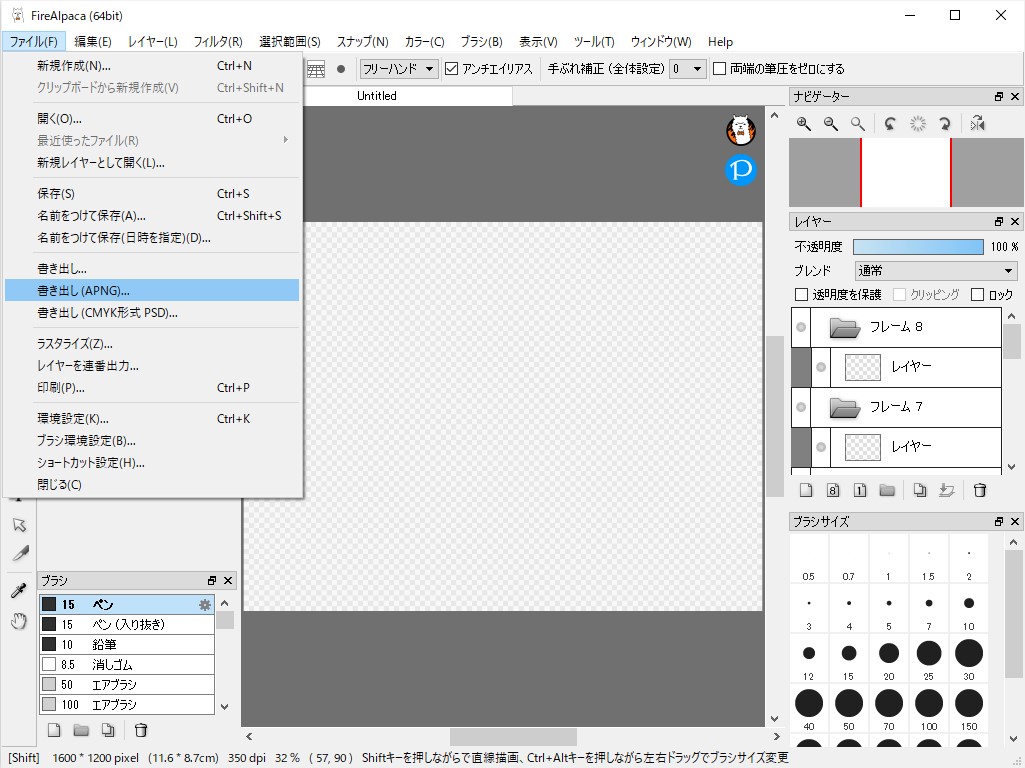Zoom in using the Navigator magnifier
The image size is (1025, 768).
(803, 123)
